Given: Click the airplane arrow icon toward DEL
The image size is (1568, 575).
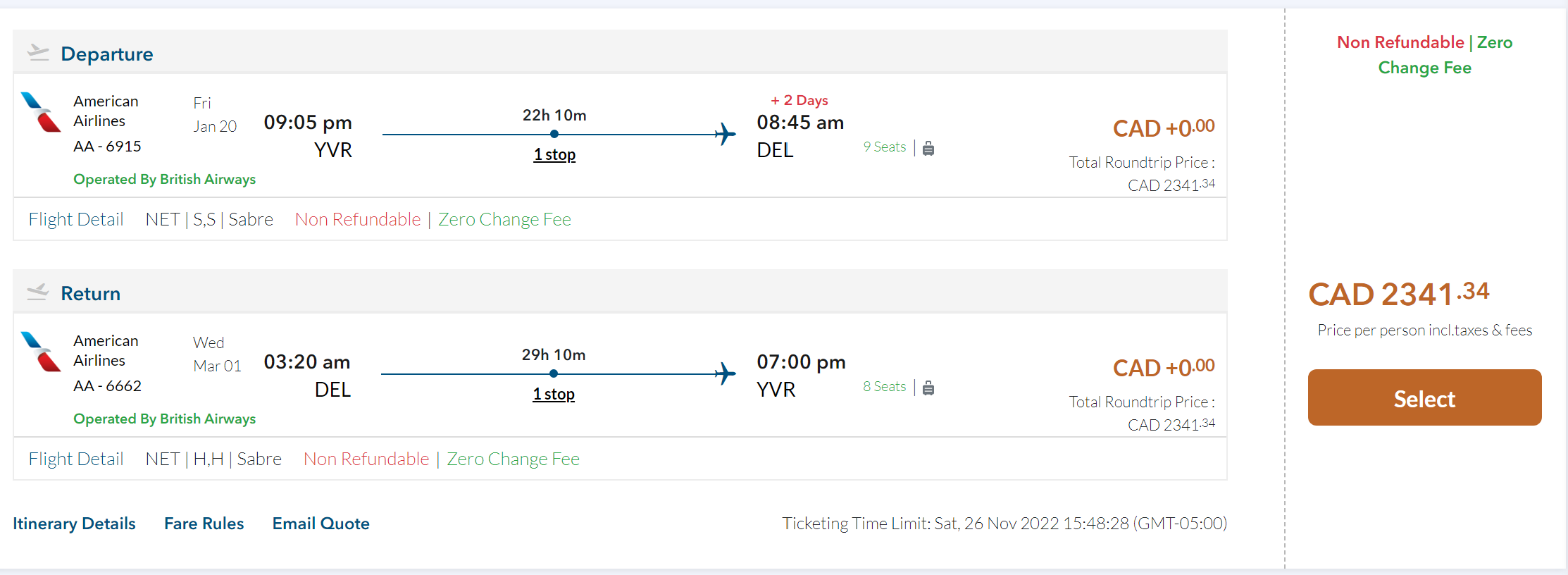Looking at the screenshot, I should point(725,134).
